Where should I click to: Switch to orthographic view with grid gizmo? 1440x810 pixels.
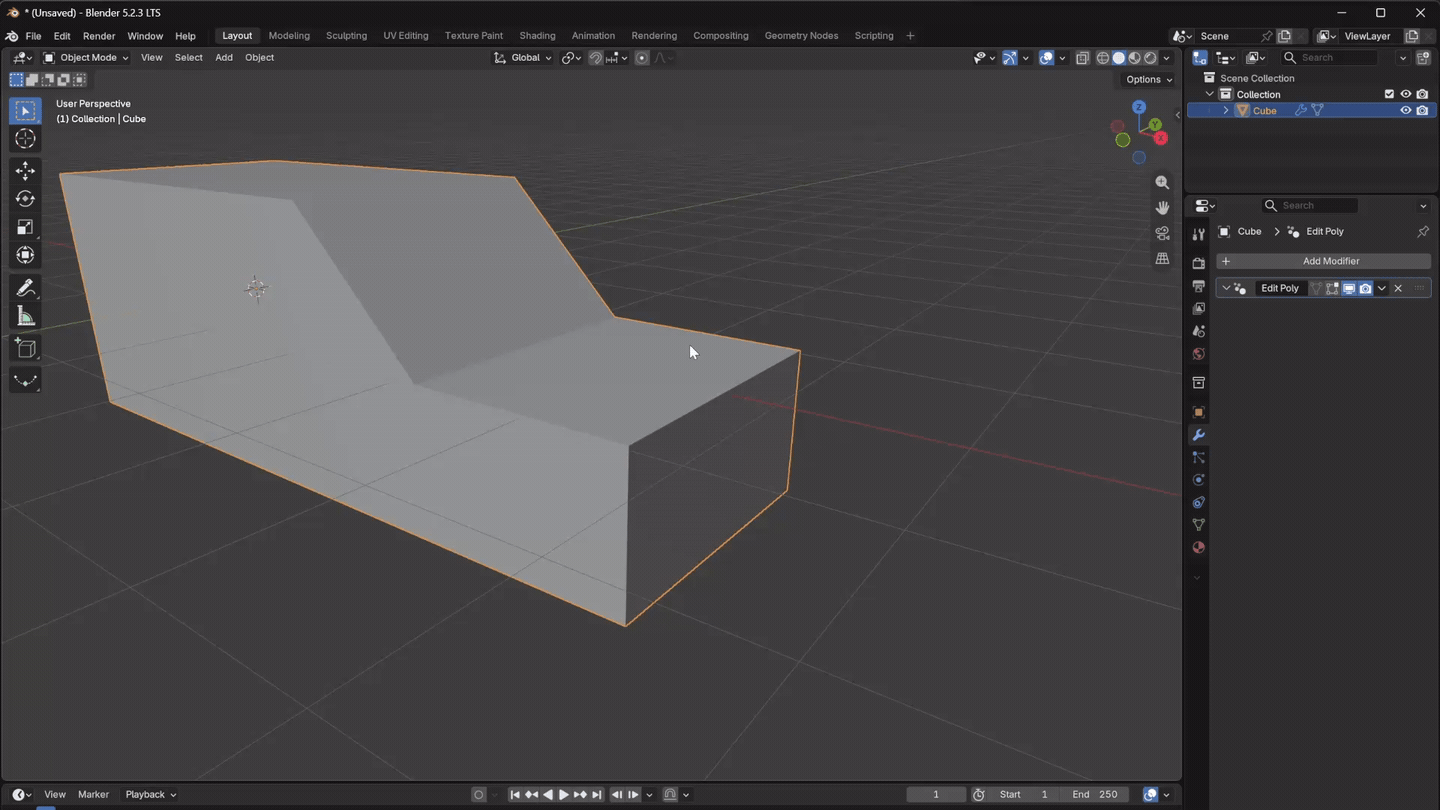click(x=1162, y=258)
